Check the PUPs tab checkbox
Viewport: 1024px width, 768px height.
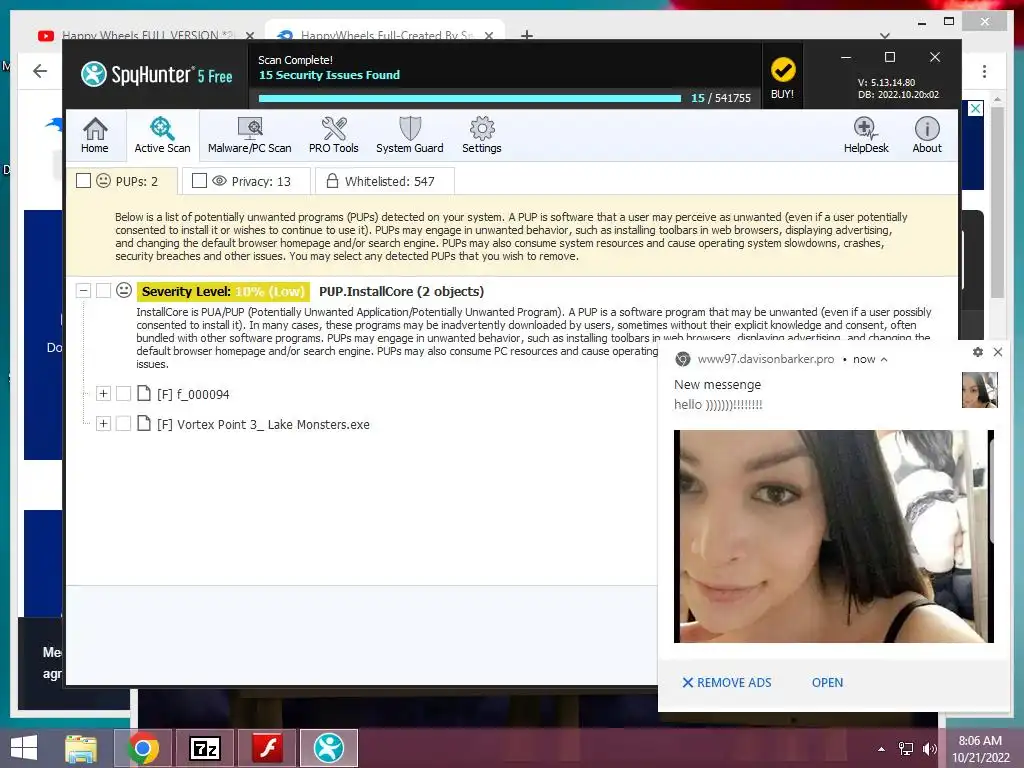point(84,181)
